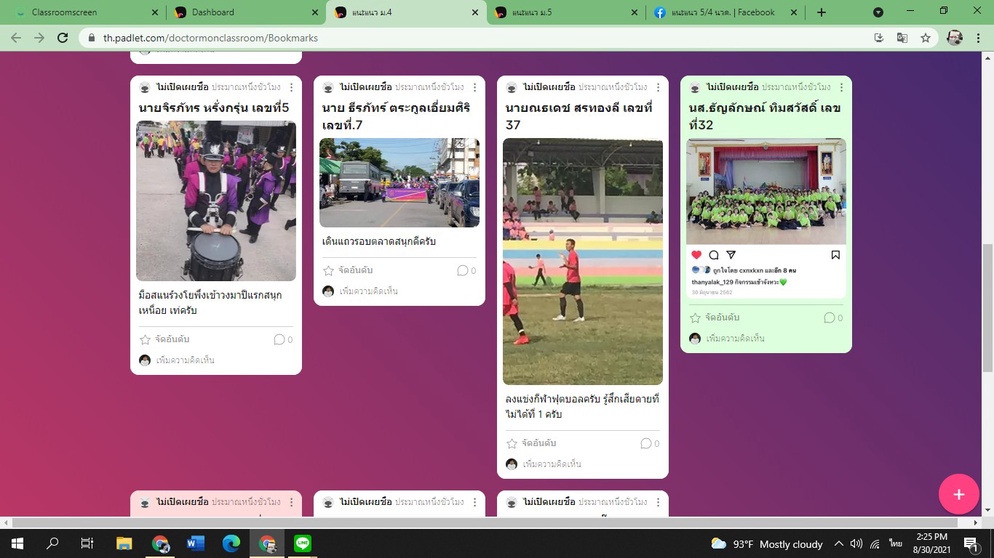Screen dimensions: 994x558
Task: Add a comment on นายณรเดช post
Action: [x=552, y=464]
